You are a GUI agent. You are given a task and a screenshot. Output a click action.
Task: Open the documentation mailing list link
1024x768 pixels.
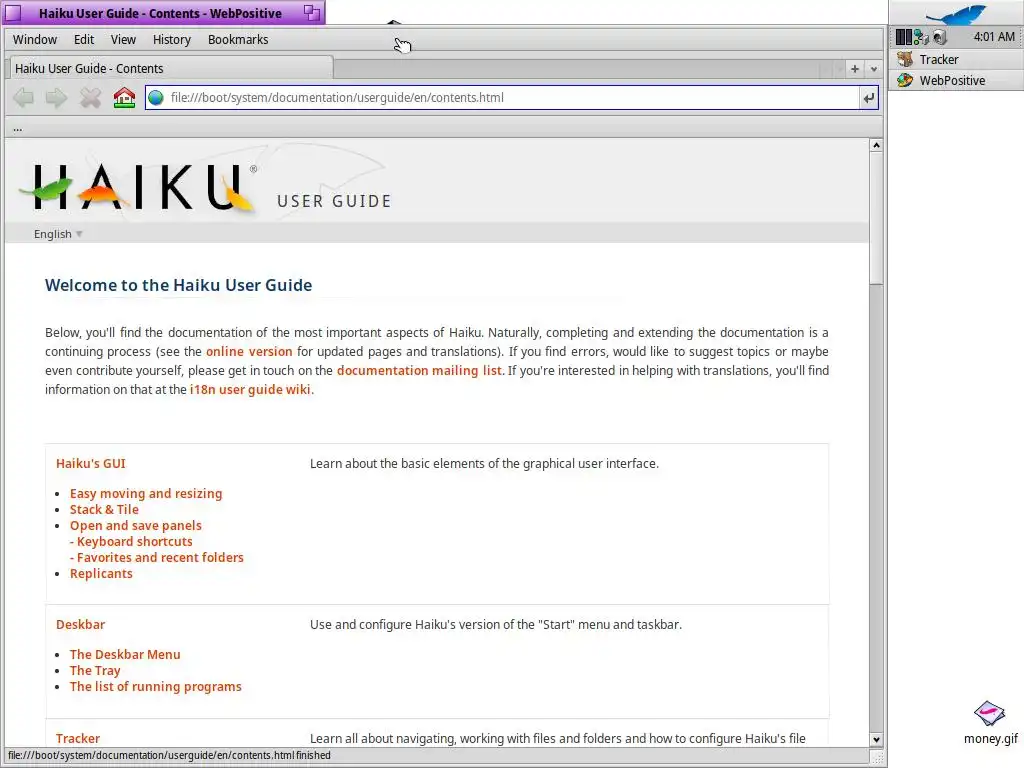(419, 370)
